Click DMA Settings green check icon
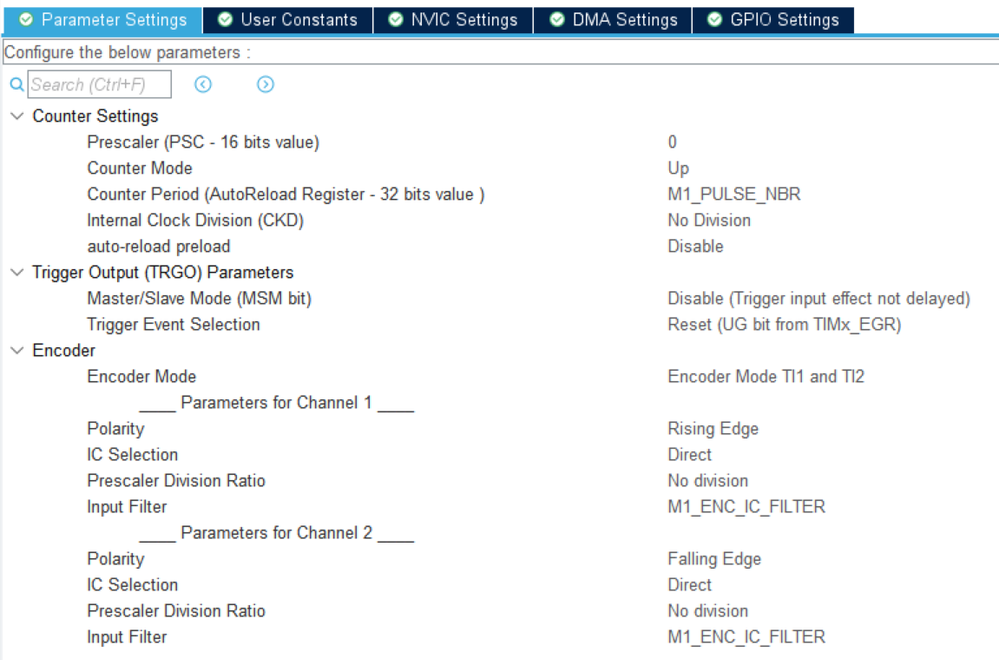The image size is (999, 660). 557,20
